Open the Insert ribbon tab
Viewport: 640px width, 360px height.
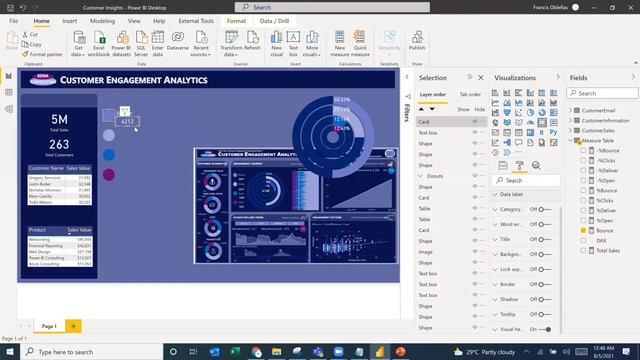pos(70,21)
